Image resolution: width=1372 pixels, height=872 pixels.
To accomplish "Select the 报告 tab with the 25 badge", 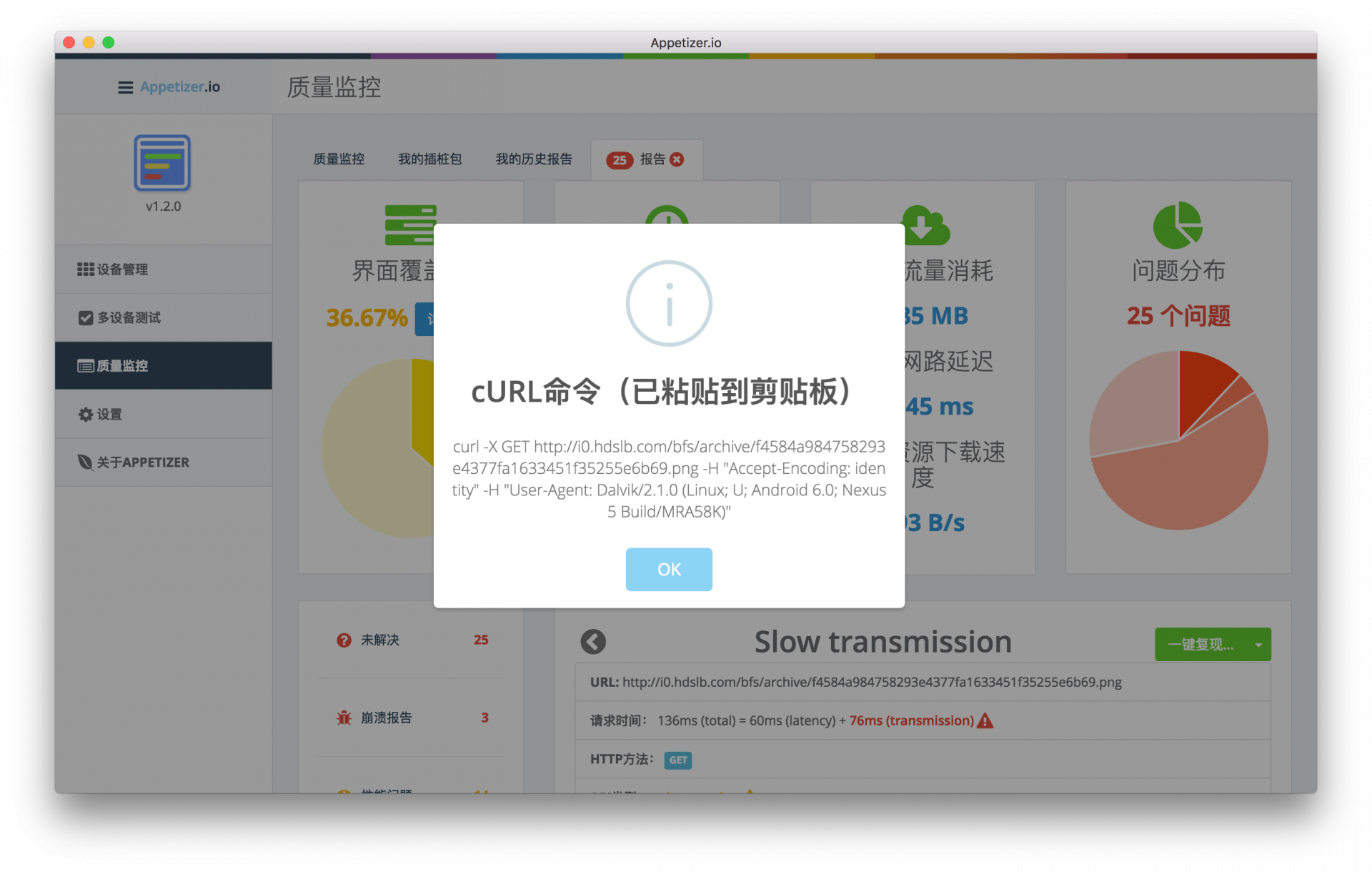I will coord(645,159).
